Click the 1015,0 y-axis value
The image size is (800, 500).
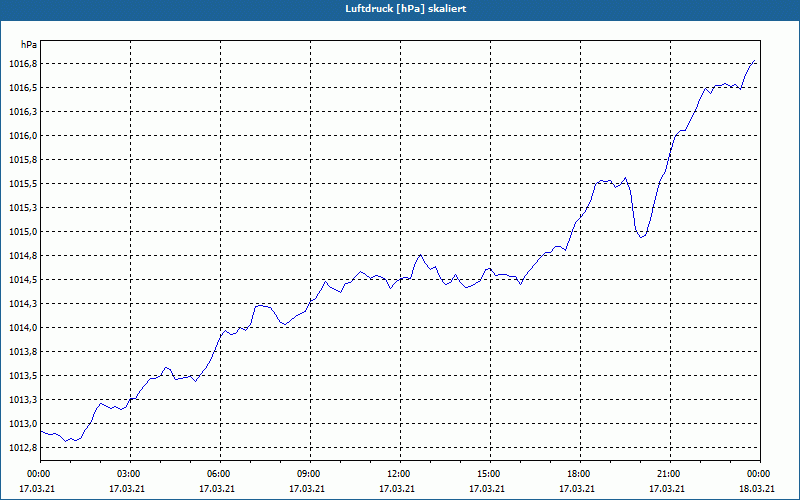click(23, 232)
